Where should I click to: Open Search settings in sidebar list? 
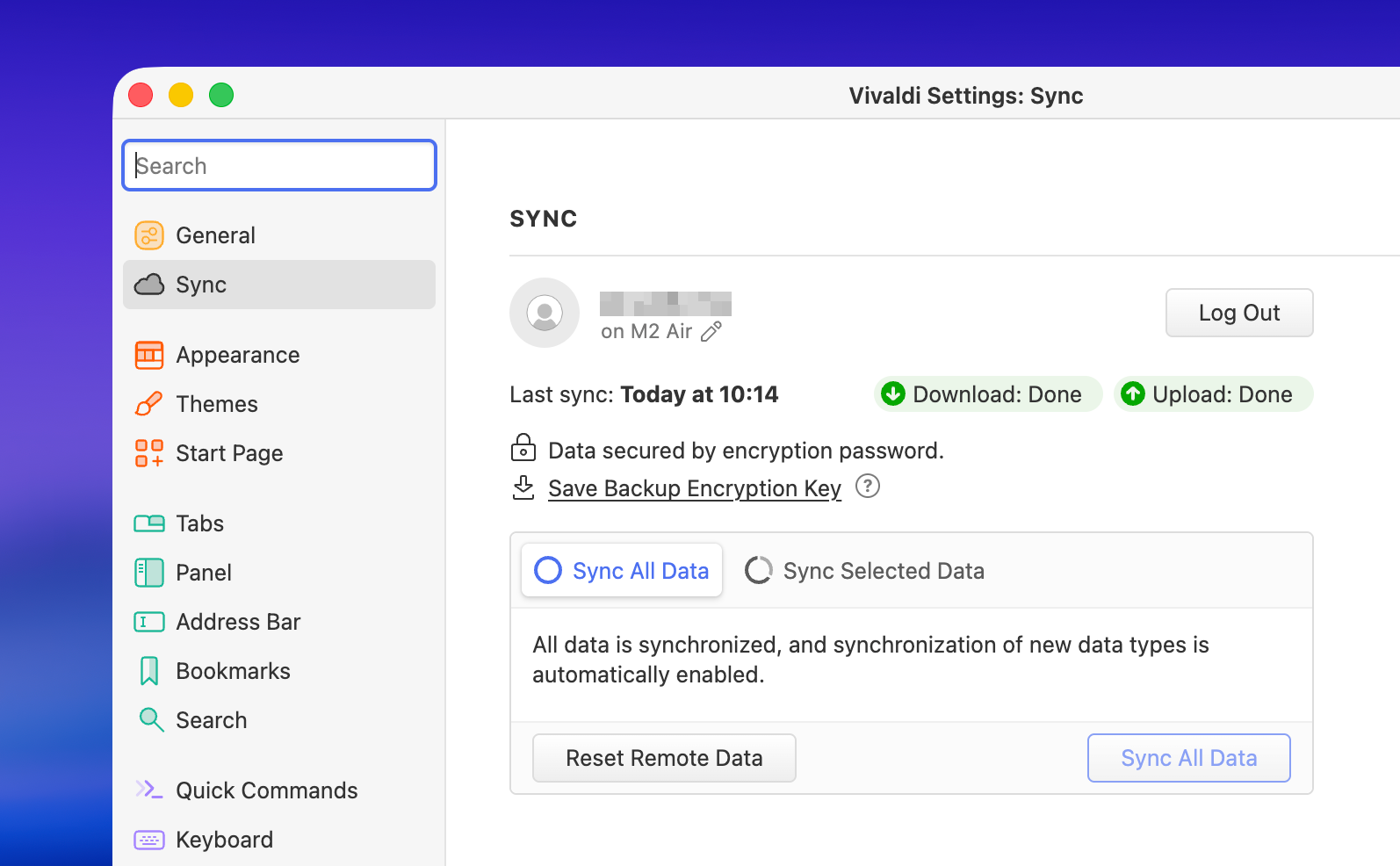279,720
